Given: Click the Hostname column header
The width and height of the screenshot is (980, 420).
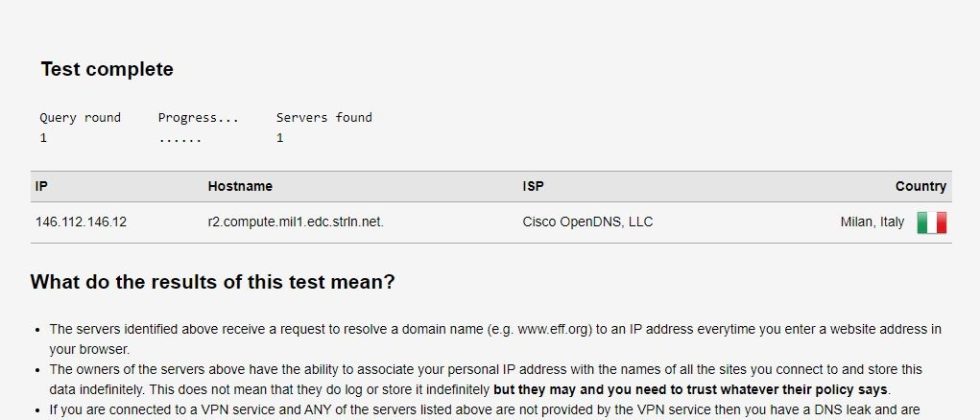Looking at the screenshot, I should 240,186.
